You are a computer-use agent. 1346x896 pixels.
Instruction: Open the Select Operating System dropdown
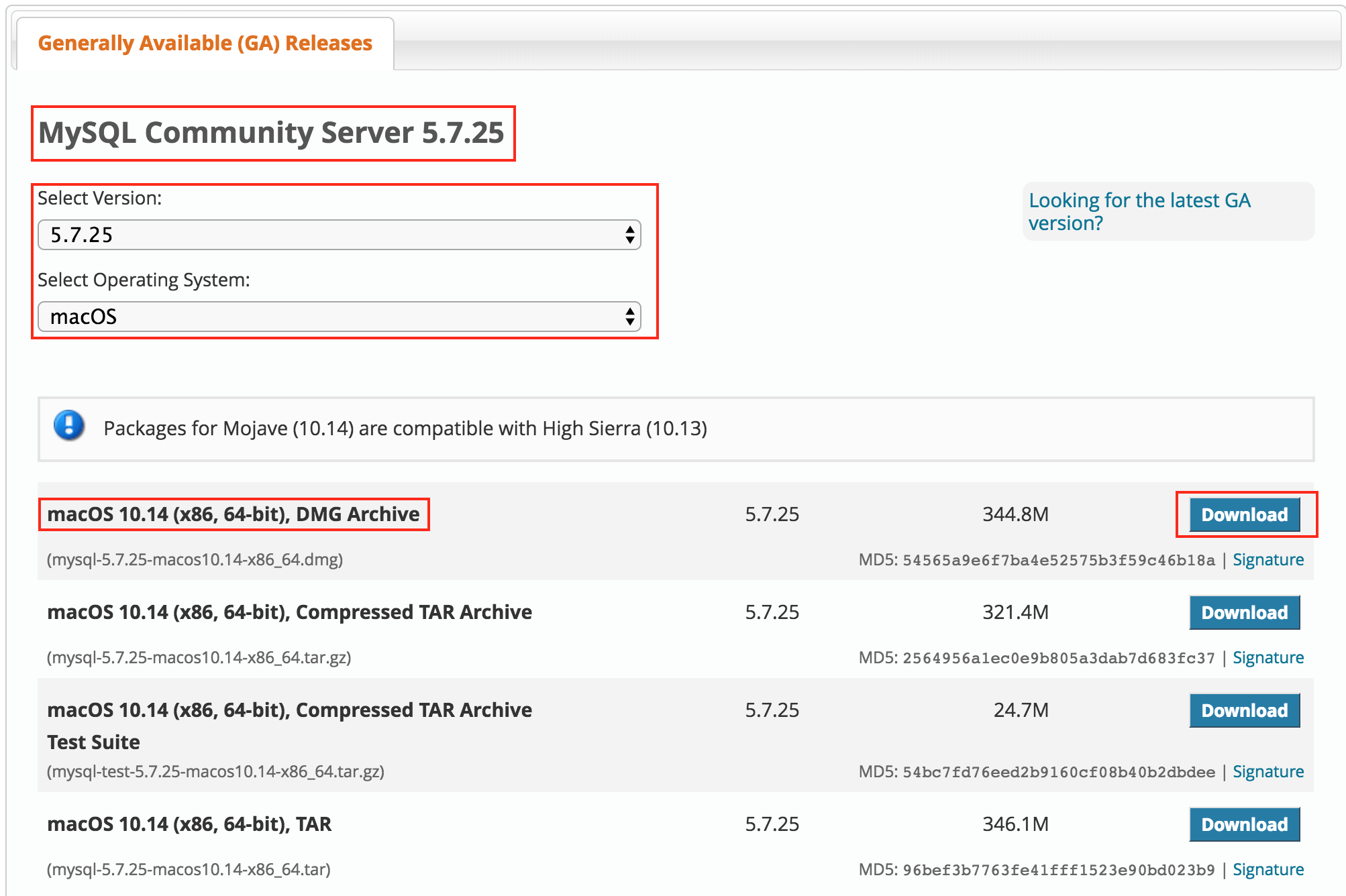(x=339, y=317)
